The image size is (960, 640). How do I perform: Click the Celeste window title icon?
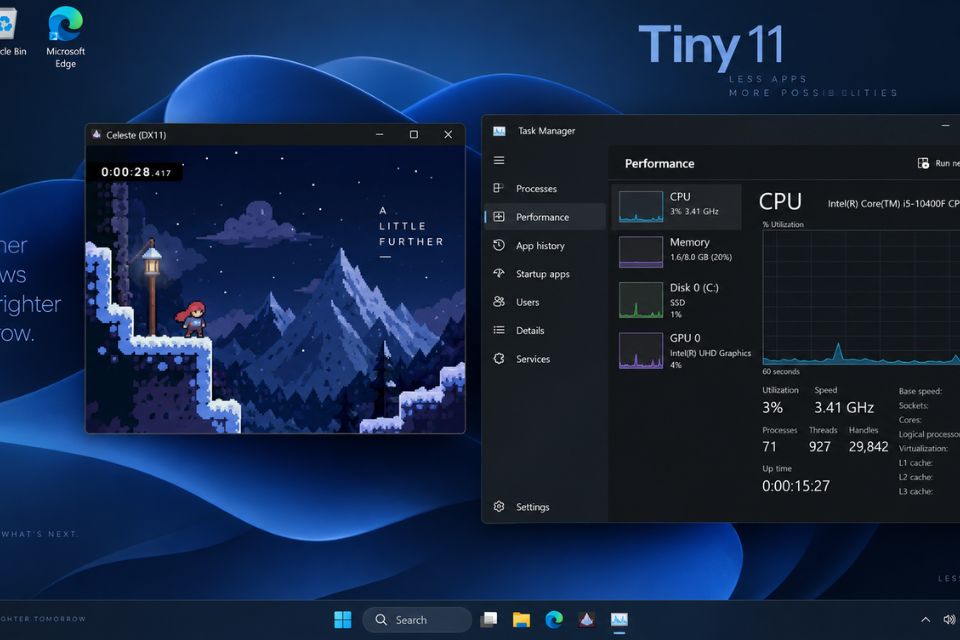click(97, 135)
